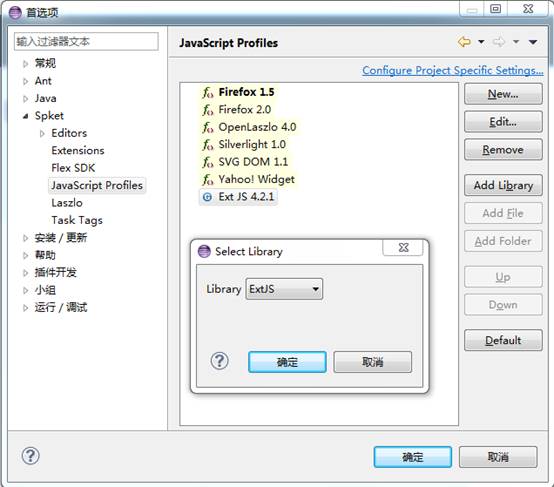
Task: Click the New... button
Action: coord(503,94)
